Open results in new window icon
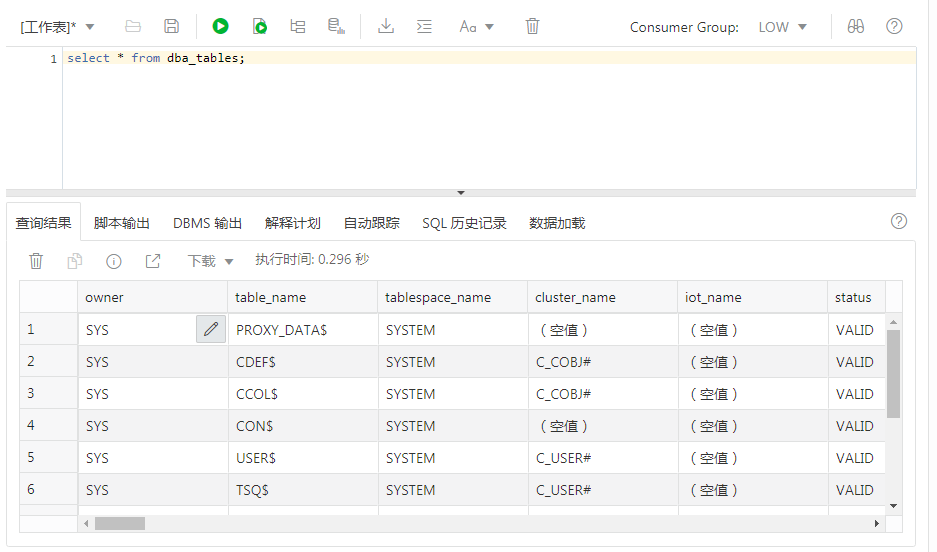937x552 pixels. click(x=153, y=261)
